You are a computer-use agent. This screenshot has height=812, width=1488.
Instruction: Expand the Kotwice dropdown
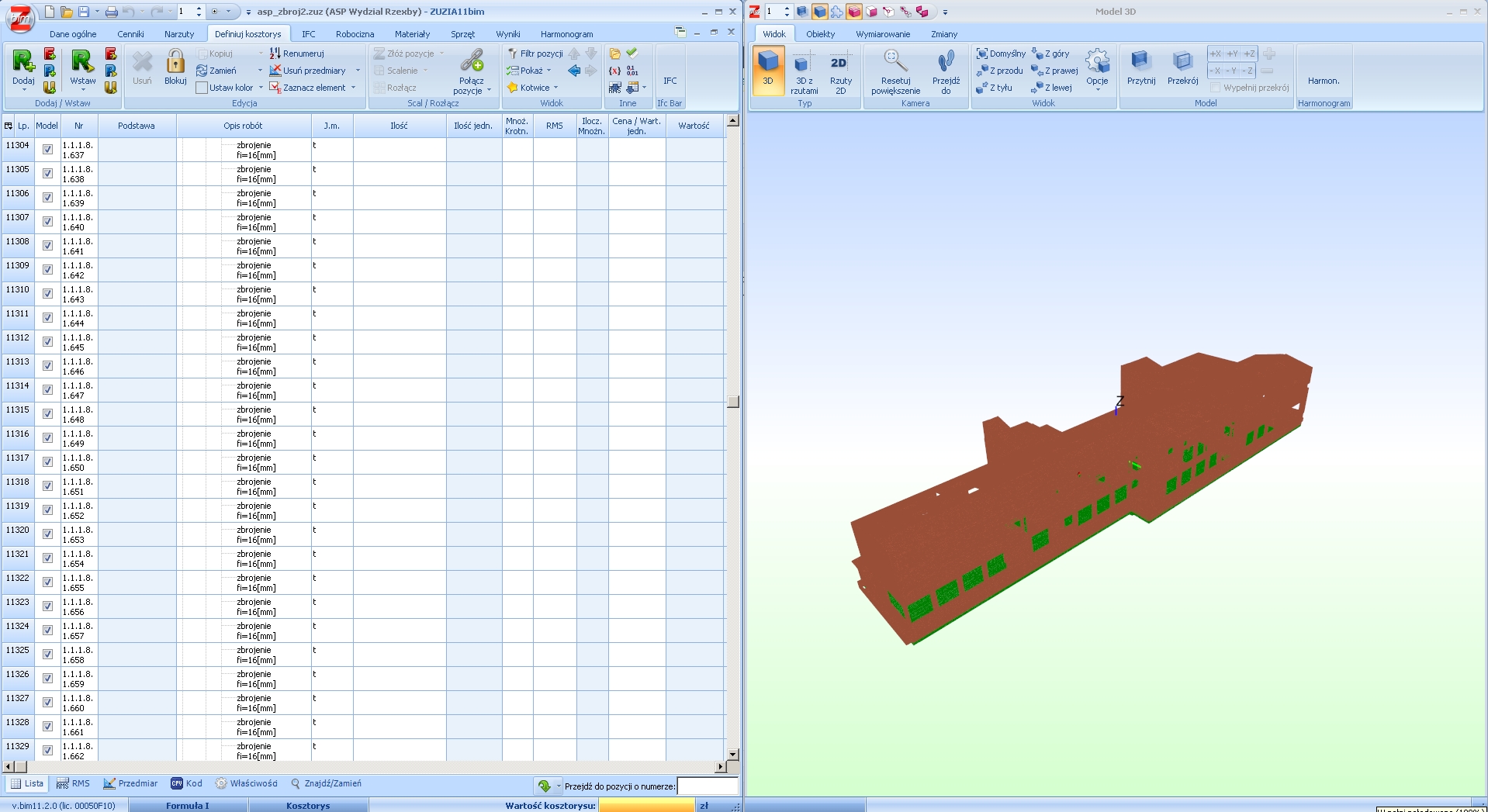pyautogui.click(x=555, y=88)
